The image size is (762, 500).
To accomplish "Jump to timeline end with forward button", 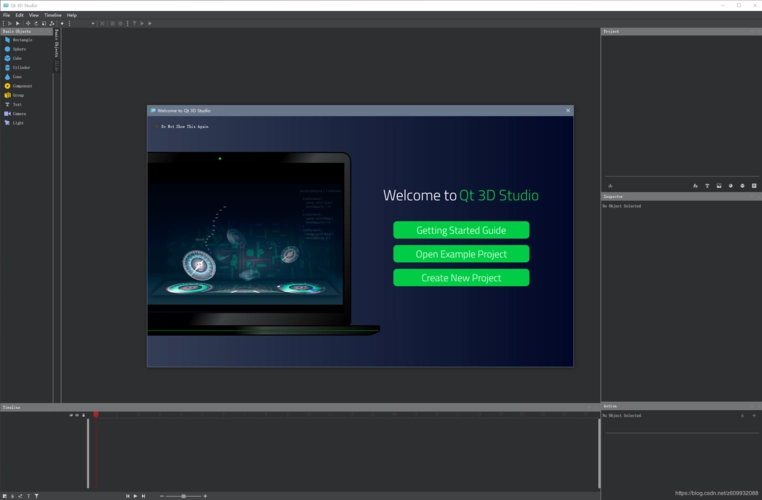I will click(143, 496).
